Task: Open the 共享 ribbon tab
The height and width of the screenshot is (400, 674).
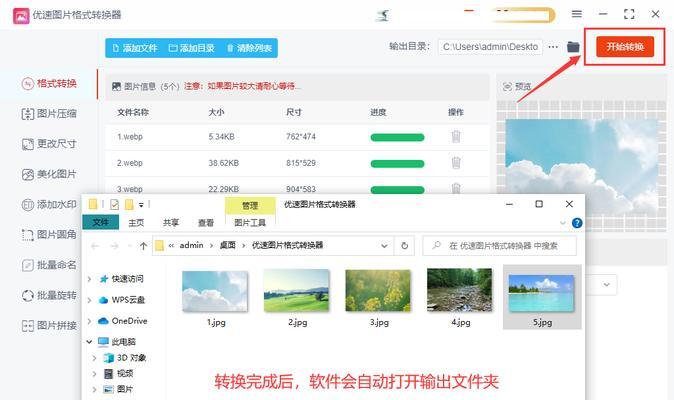Action: 171,223
